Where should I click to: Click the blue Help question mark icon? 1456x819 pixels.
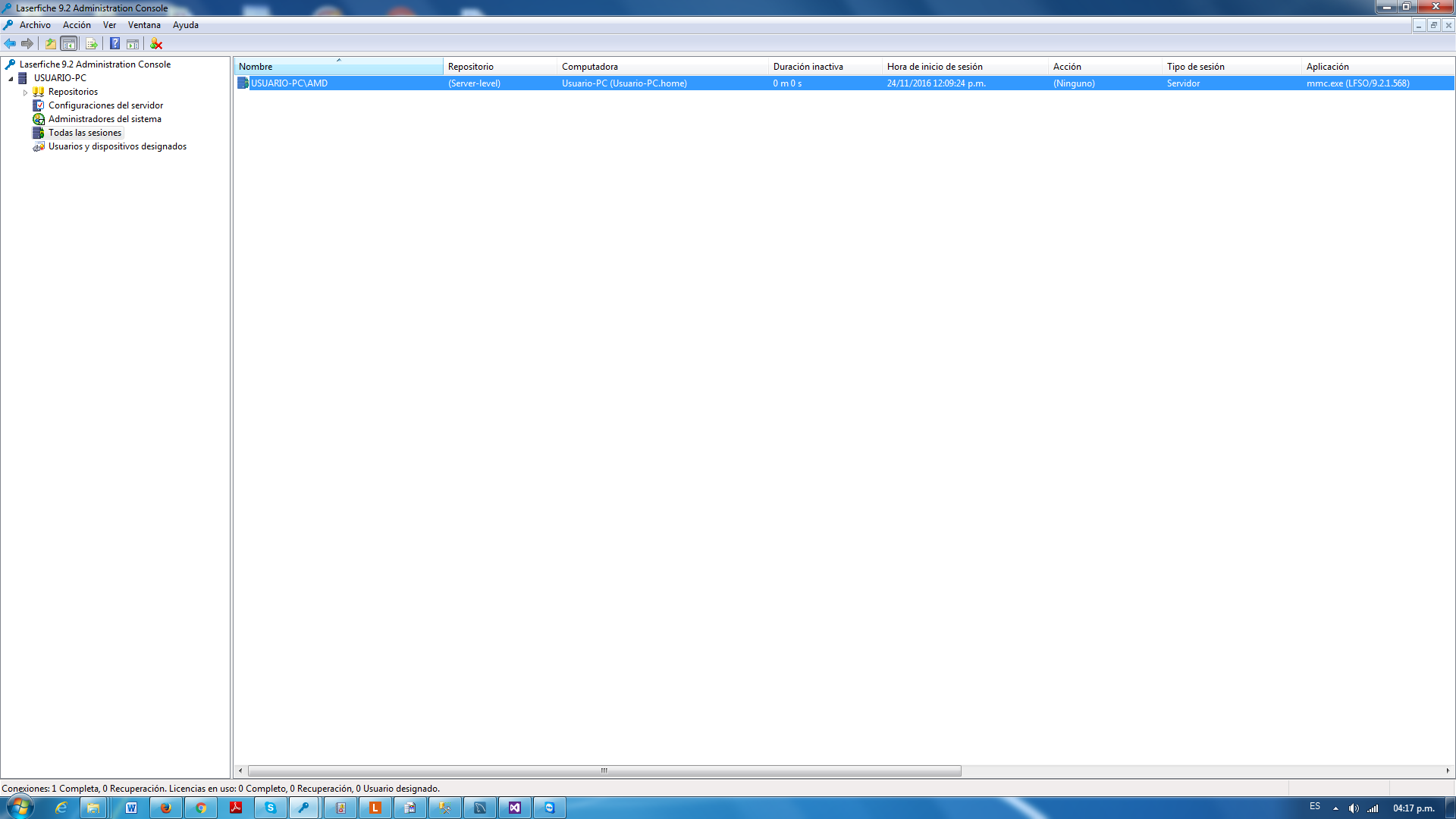tap(115, 44)
